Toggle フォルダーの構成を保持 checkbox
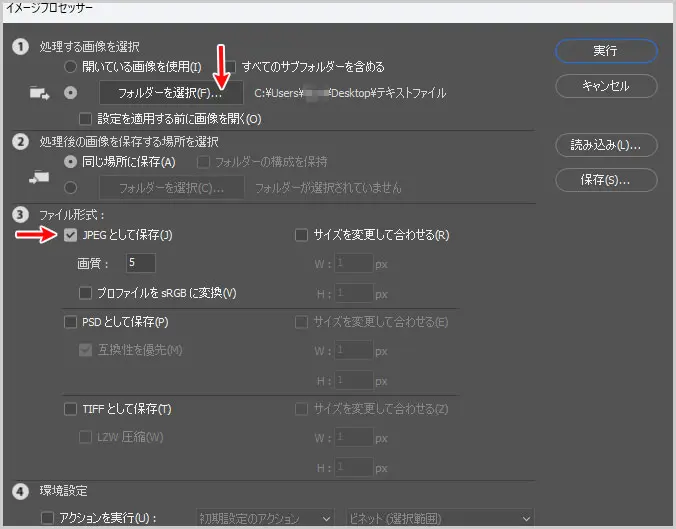Image resolution: width=676 pixels, height=529 pixels. 203,162
